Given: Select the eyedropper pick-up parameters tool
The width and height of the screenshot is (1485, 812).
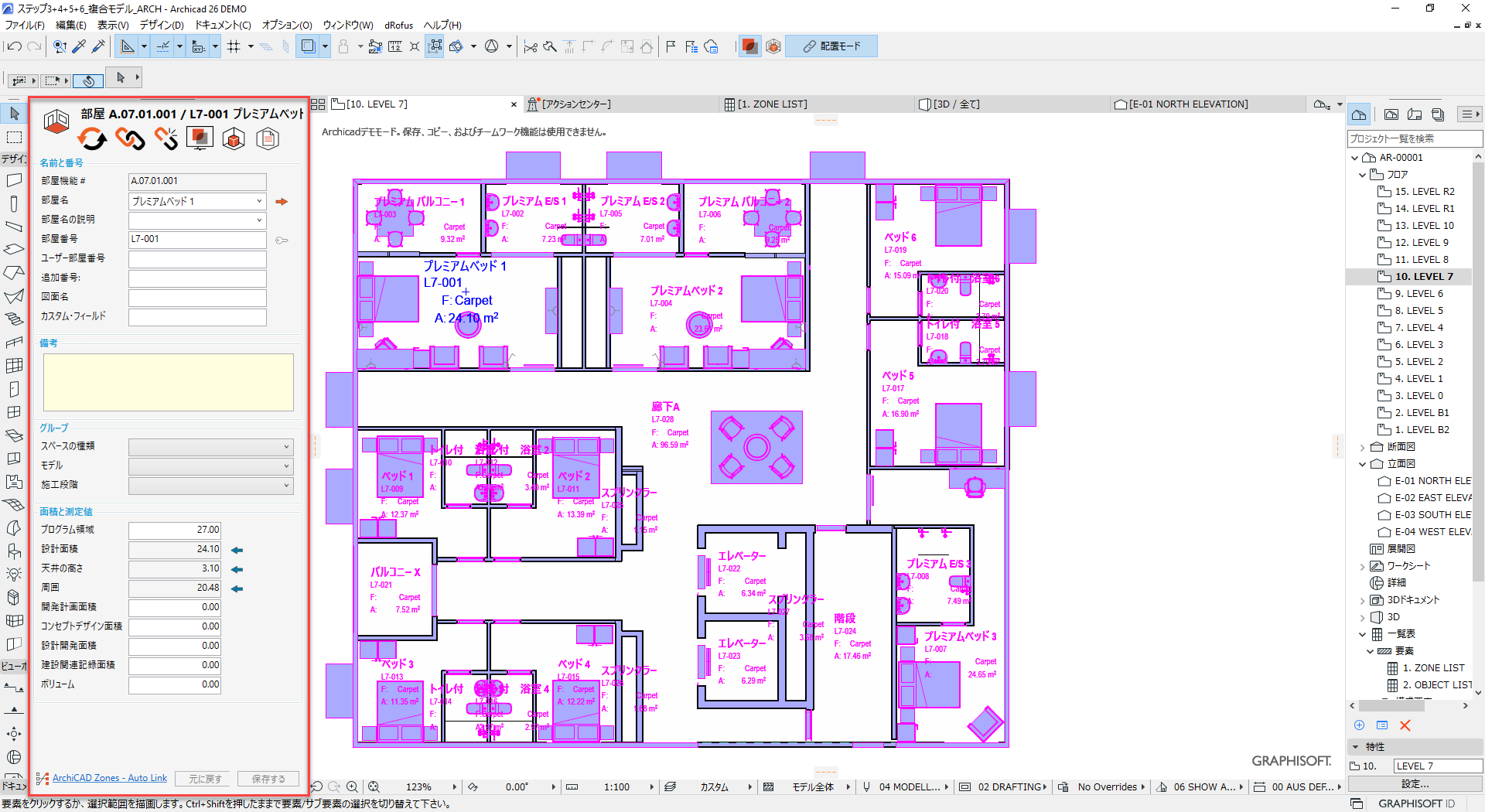Looking at the screenshot, I should pyautogui.click(x=79, y=46).
